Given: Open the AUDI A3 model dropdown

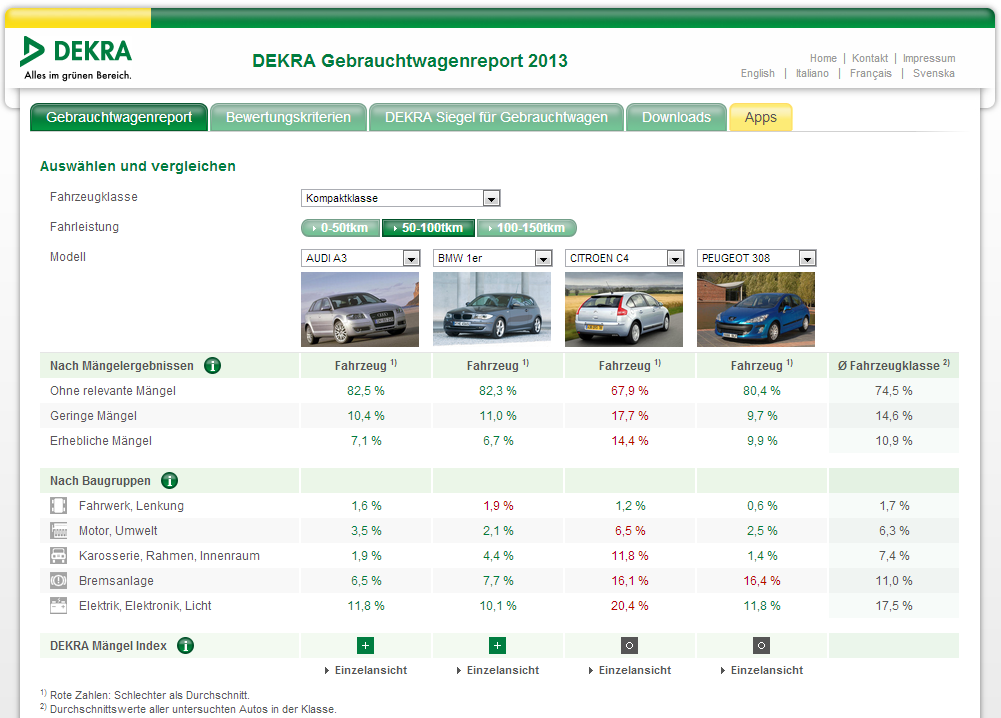Looking at the screenshot, I should tap(360, 258).
